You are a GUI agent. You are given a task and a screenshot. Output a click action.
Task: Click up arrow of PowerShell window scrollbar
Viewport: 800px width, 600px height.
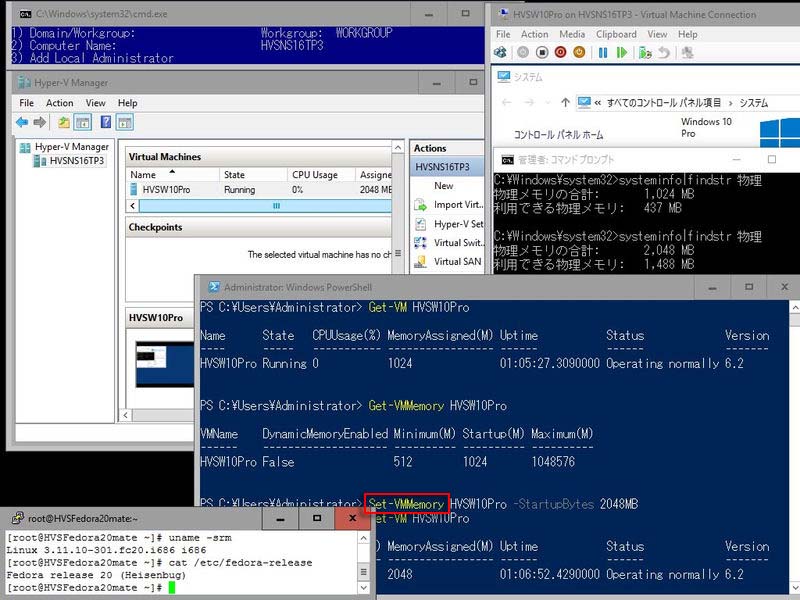794,307
